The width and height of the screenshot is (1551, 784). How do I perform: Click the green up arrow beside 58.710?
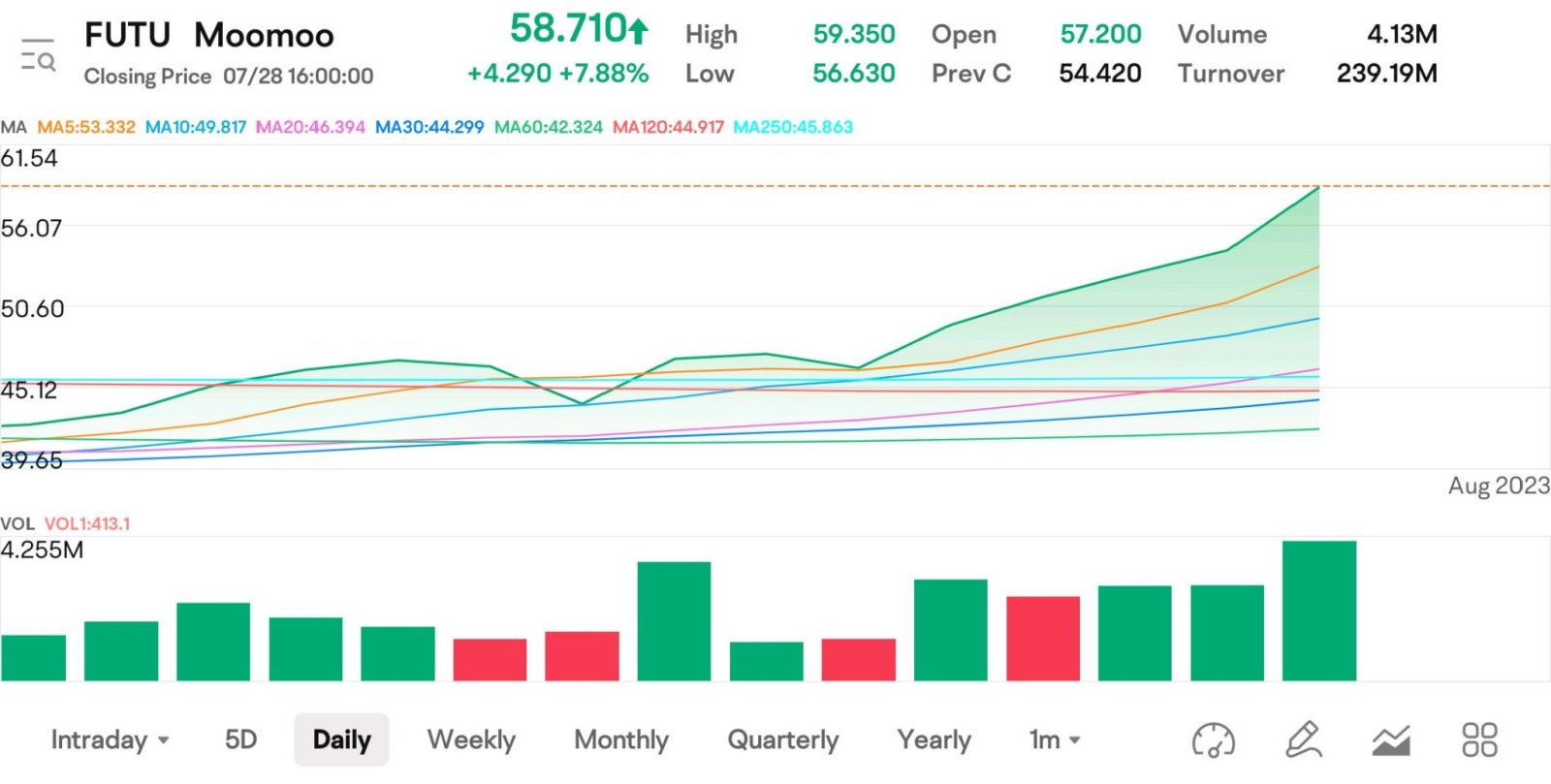(x=637, y=31)
